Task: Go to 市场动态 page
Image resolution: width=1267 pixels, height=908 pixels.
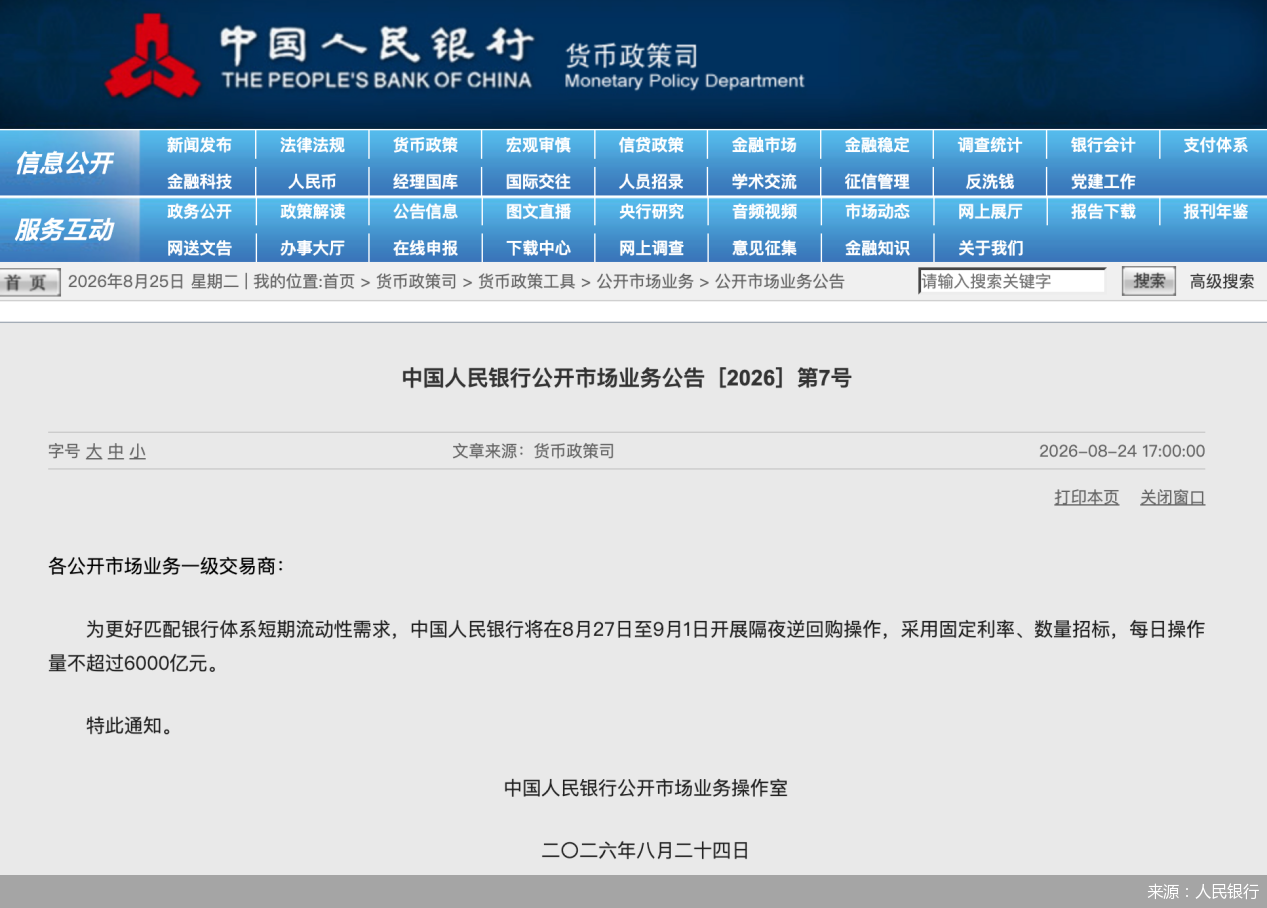Action: [877, 211]
